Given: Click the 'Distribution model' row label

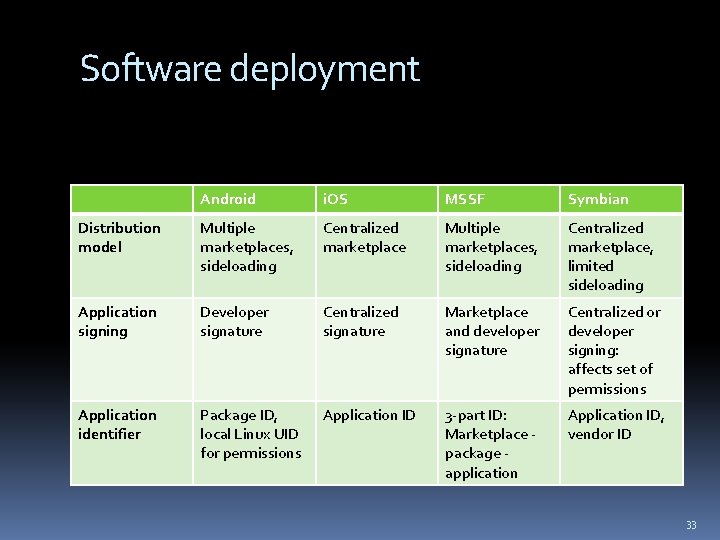Looking at the screenshot, I should point(132,255).
